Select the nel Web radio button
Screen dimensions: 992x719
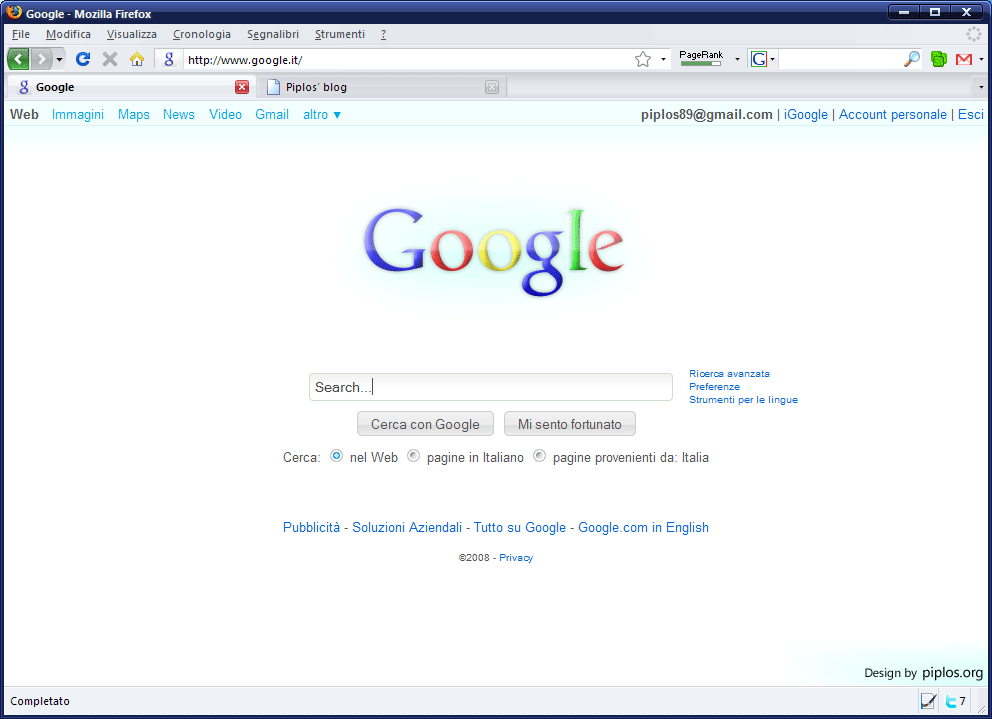(337, 456)
